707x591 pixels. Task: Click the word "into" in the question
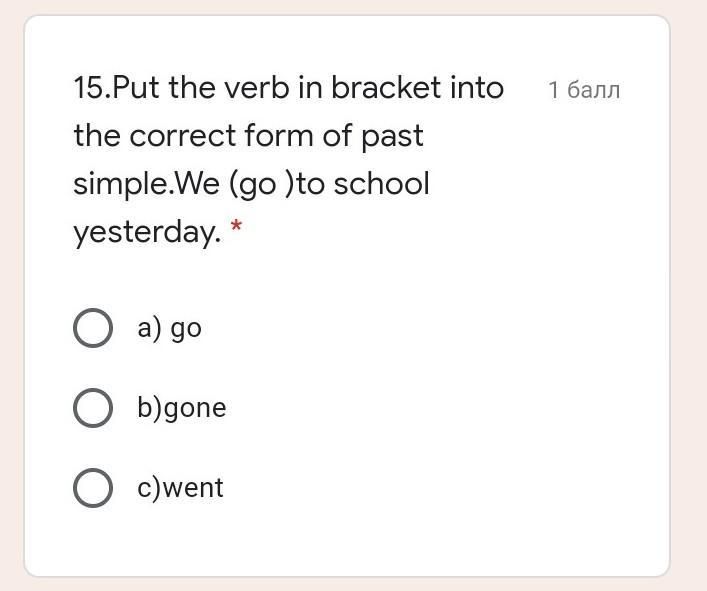click(476, 88)
